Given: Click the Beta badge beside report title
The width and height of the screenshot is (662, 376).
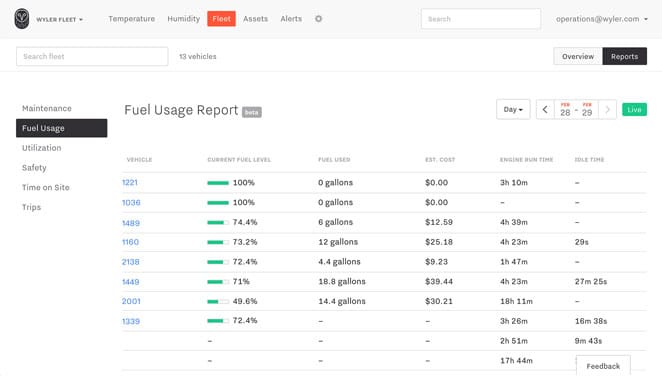Looking at the screenshot, I should point(252,112).
